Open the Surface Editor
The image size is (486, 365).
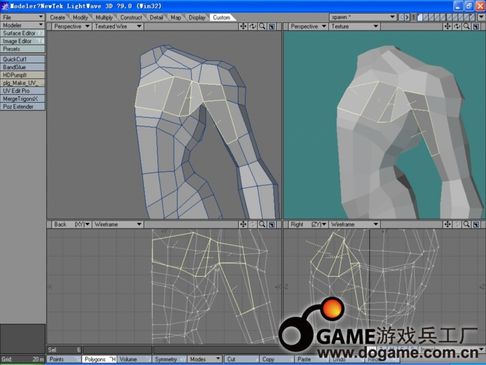(x=22, y=33)
